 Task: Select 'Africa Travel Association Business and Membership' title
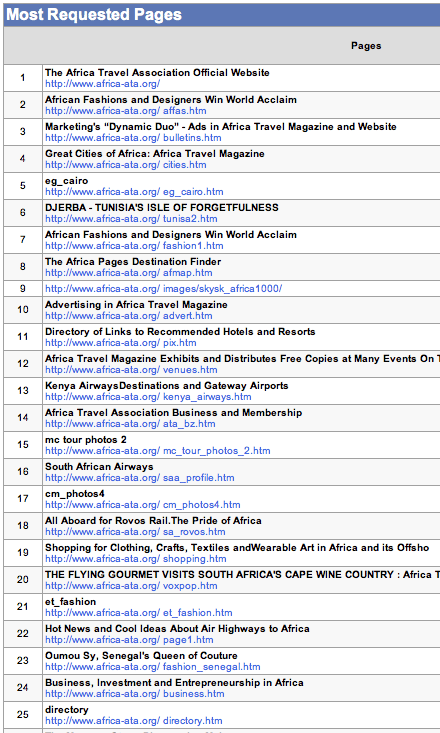click(x=173, y=413)
